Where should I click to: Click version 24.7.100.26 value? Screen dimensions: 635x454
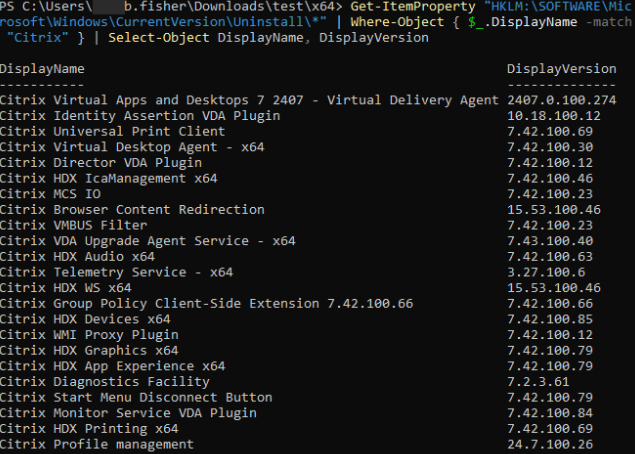pos(553,444)
